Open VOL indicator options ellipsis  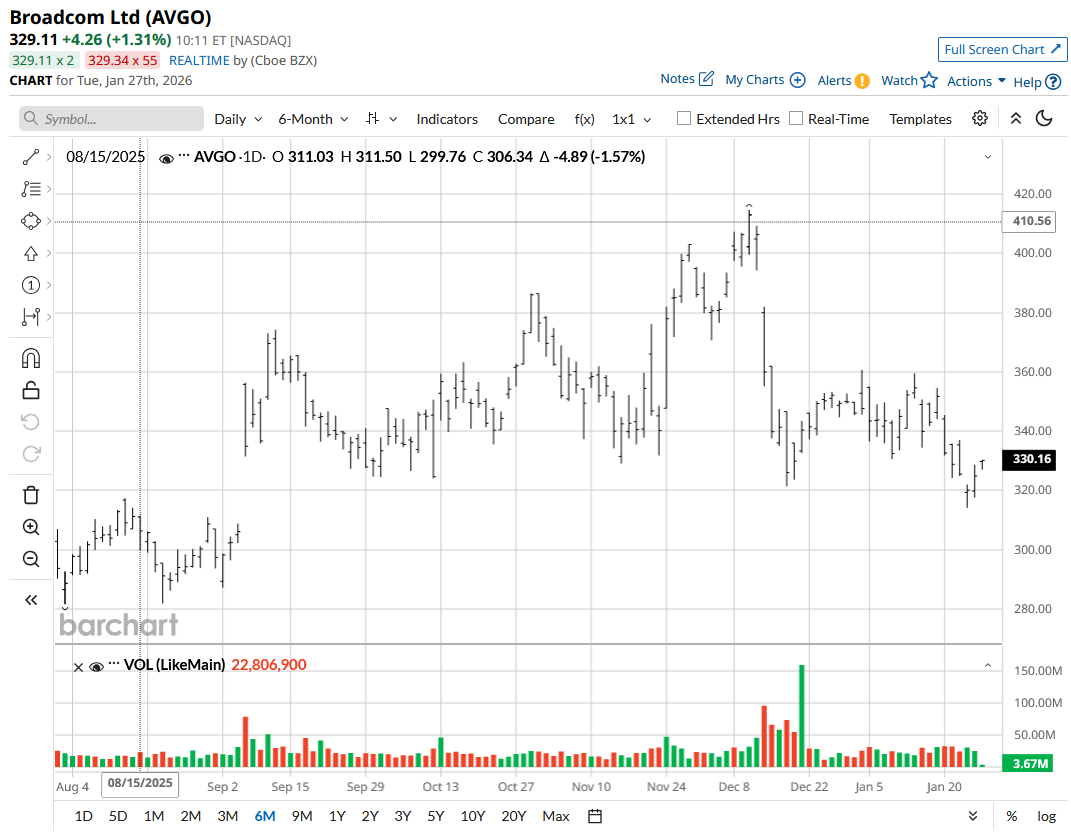click(x=114, y=663)
